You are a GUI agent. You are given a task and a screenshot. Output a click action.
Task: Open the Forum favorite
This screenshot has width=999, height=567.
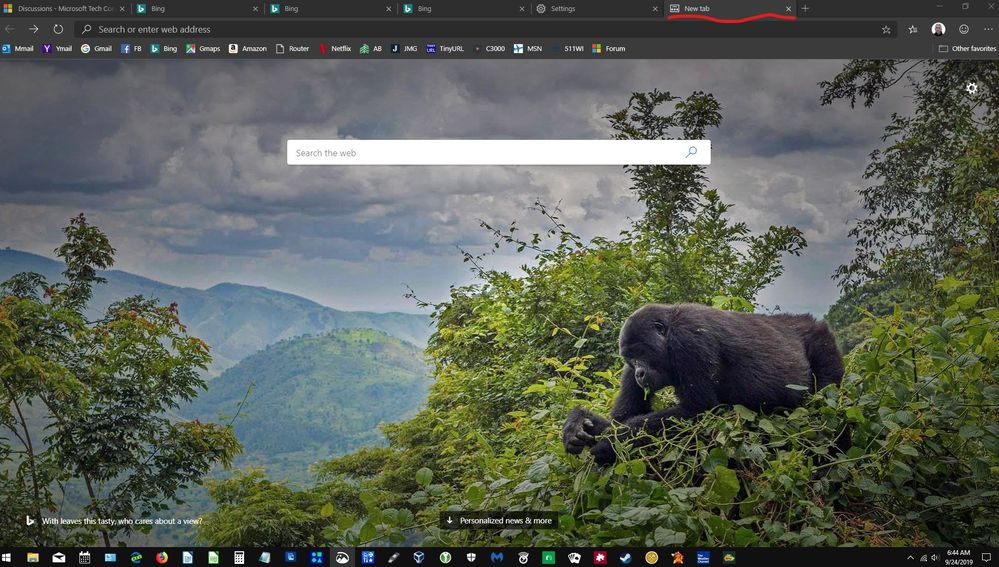click(609, 48)
